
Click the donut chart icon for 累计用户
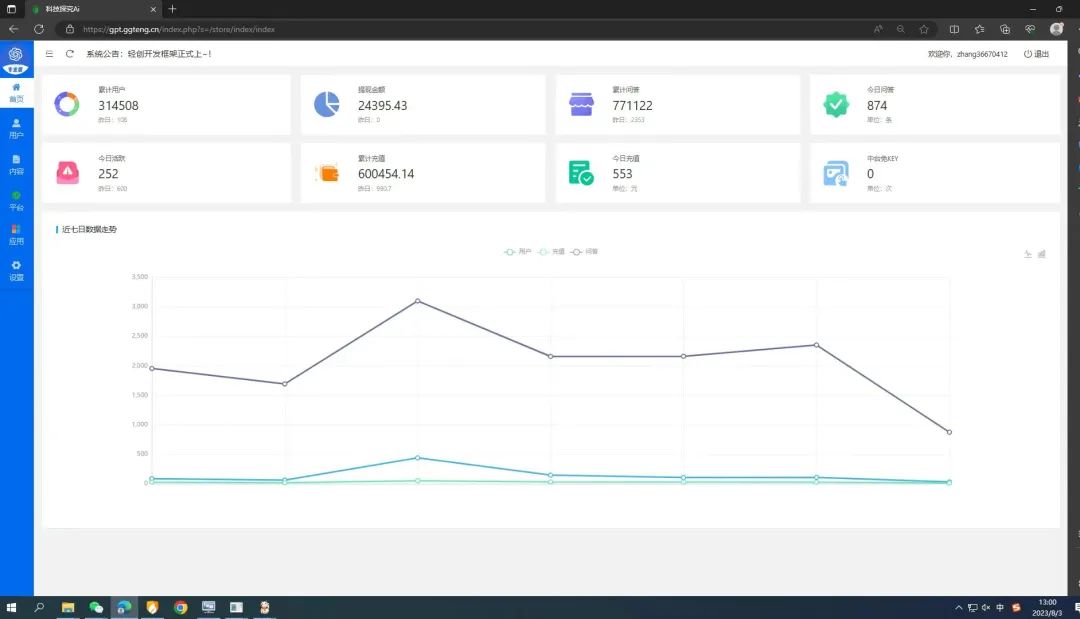(x=67, y=104)
